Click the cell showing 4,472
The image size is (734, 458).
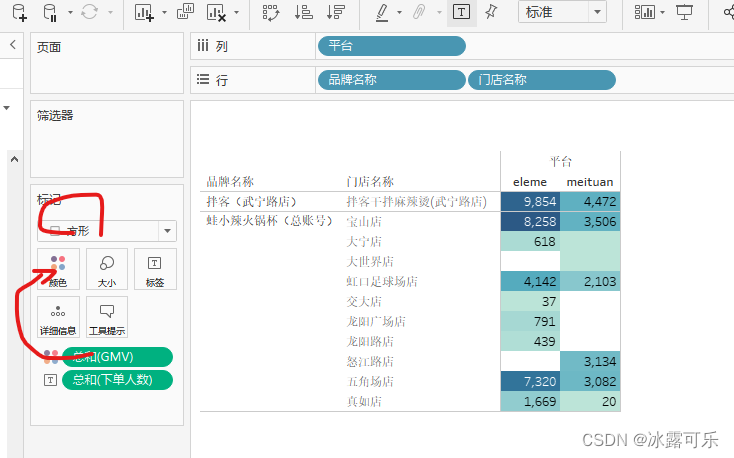coord(590,201)
